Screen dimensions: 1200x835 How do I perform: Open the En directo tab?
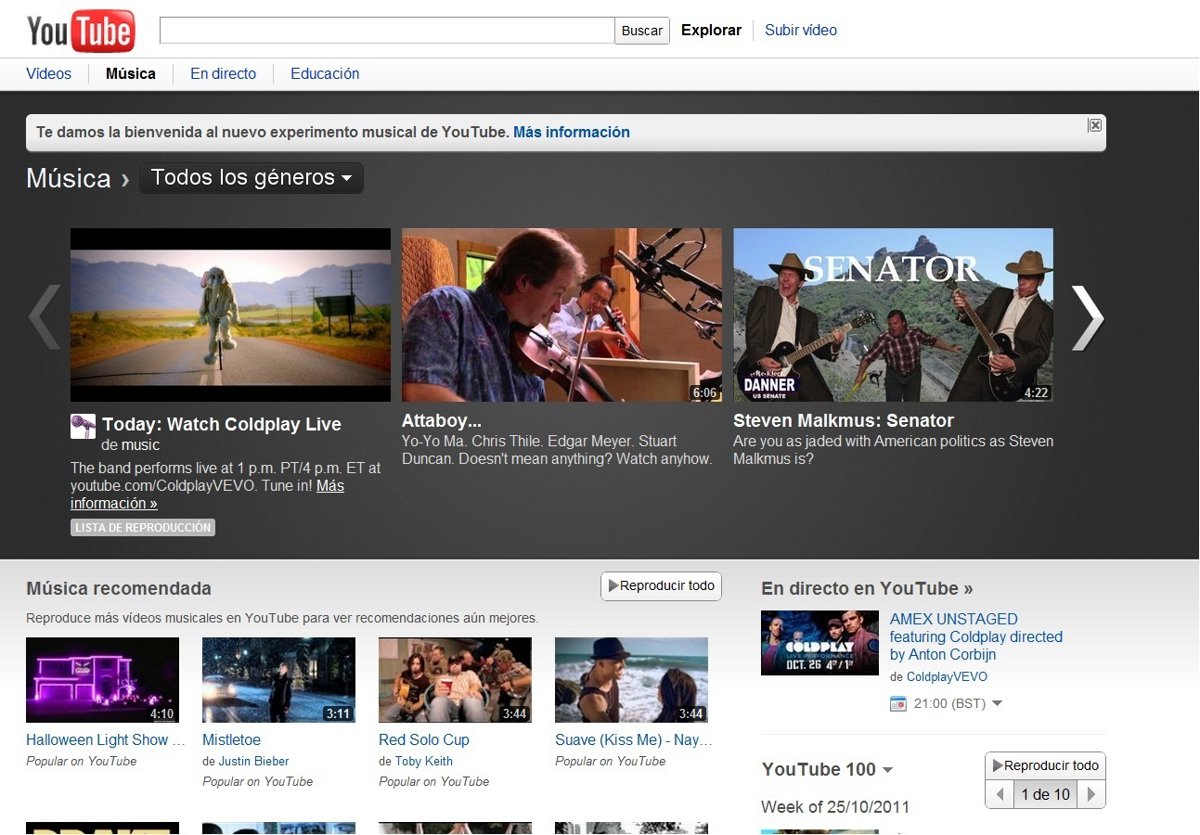point(223,74)
